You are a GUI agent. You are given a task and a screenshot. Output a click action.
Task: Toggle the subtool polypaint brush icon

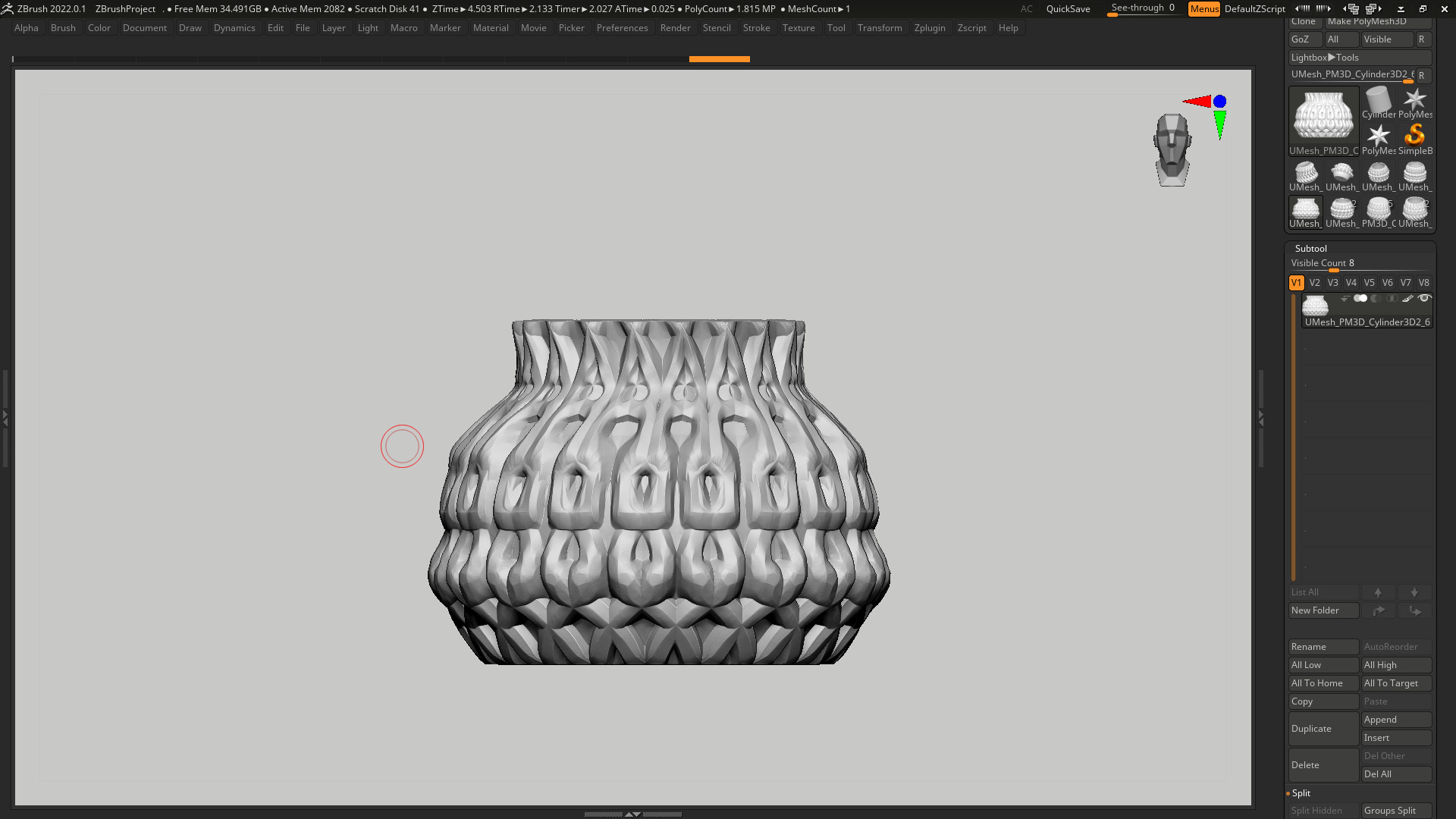(1407, 299)
